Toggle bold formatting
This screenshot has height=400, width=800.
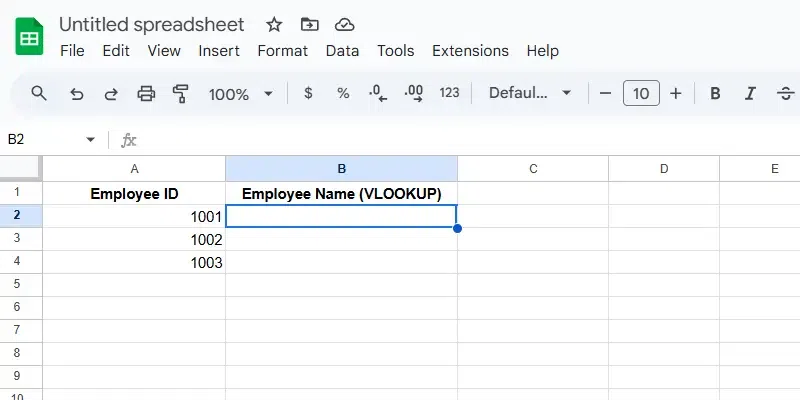click(715, 93)
